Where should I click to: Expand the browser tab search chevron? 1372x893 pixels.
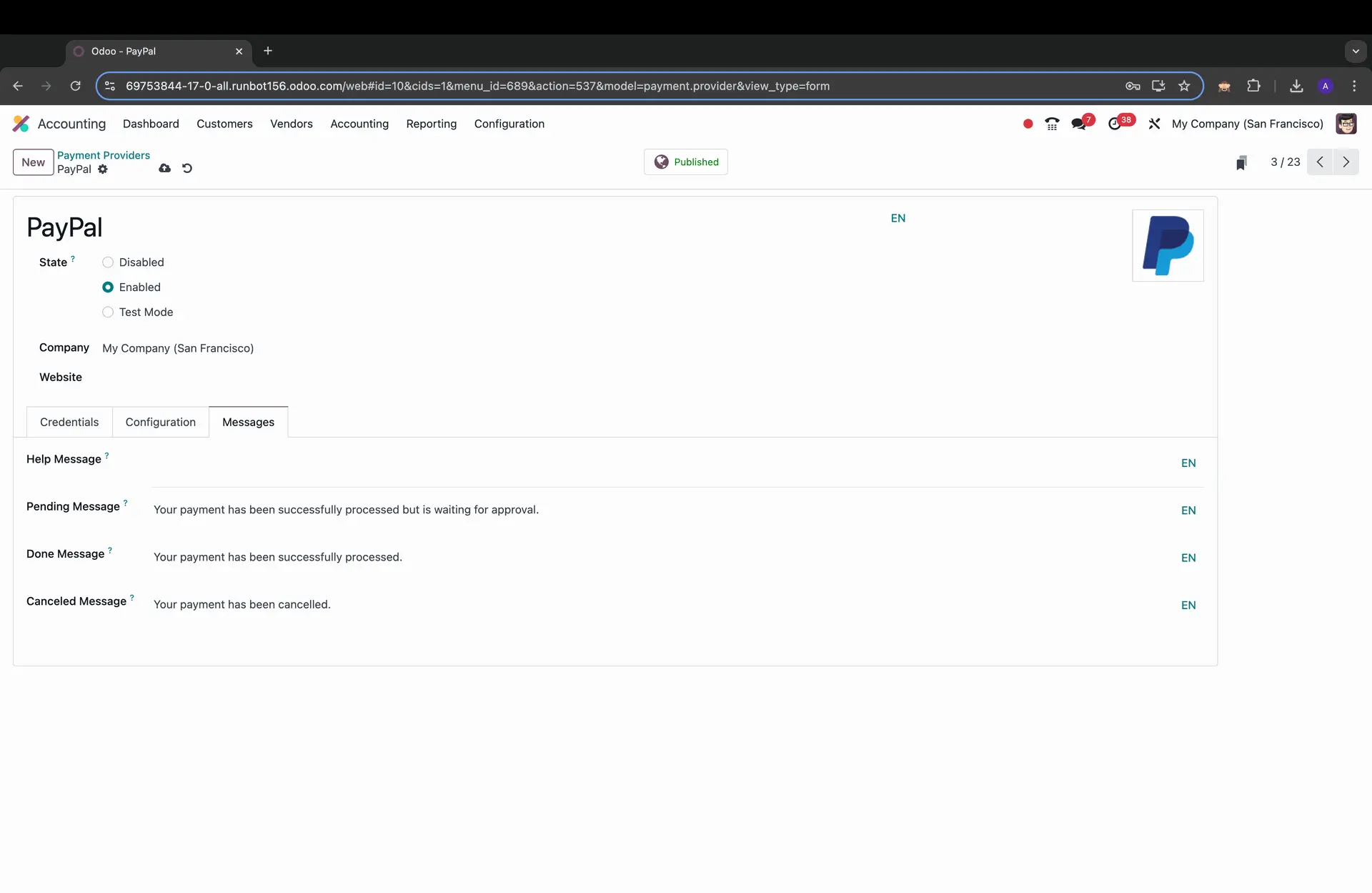pyautogui.click(x=1356, y=51)
